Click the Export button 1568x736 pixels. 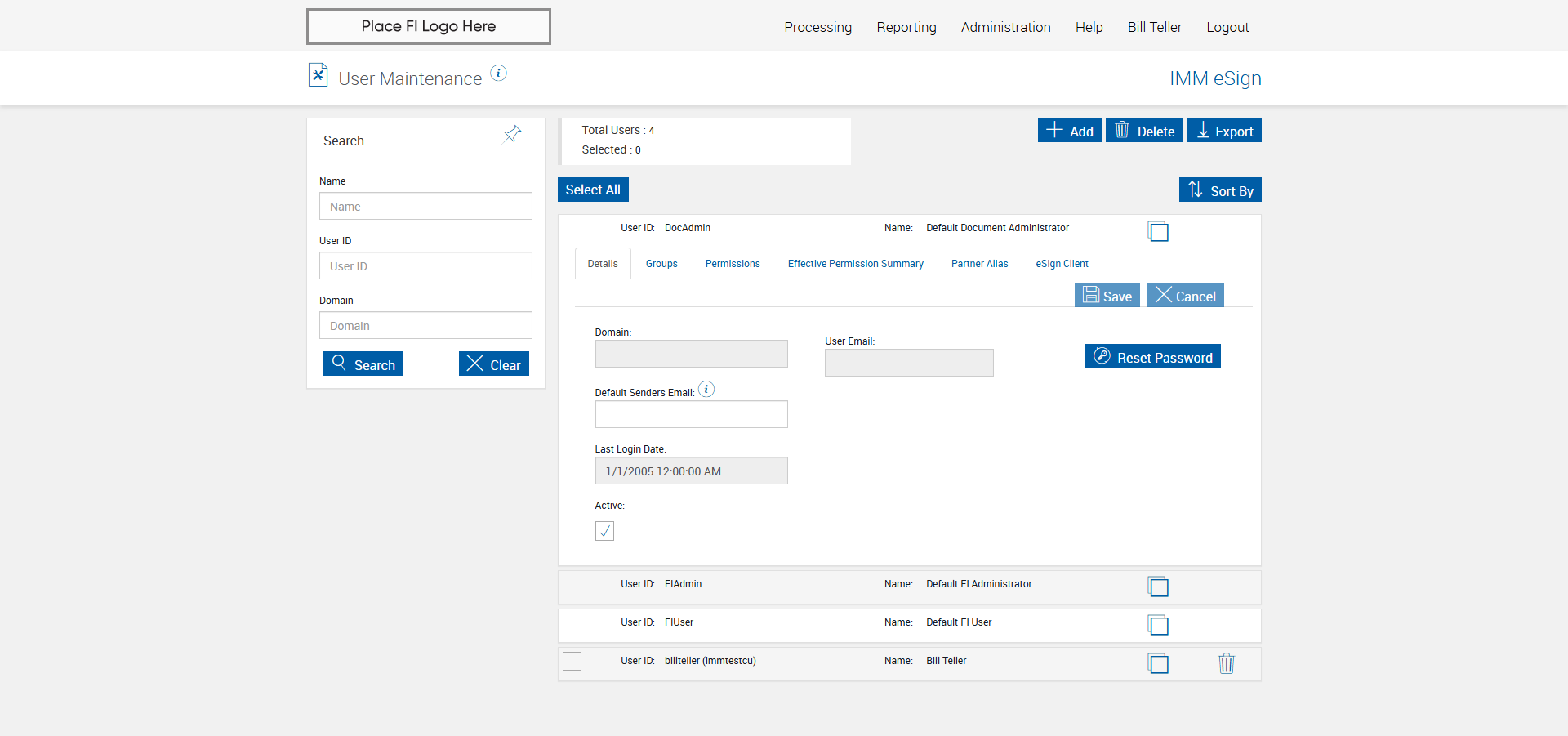pos(1223,130)
